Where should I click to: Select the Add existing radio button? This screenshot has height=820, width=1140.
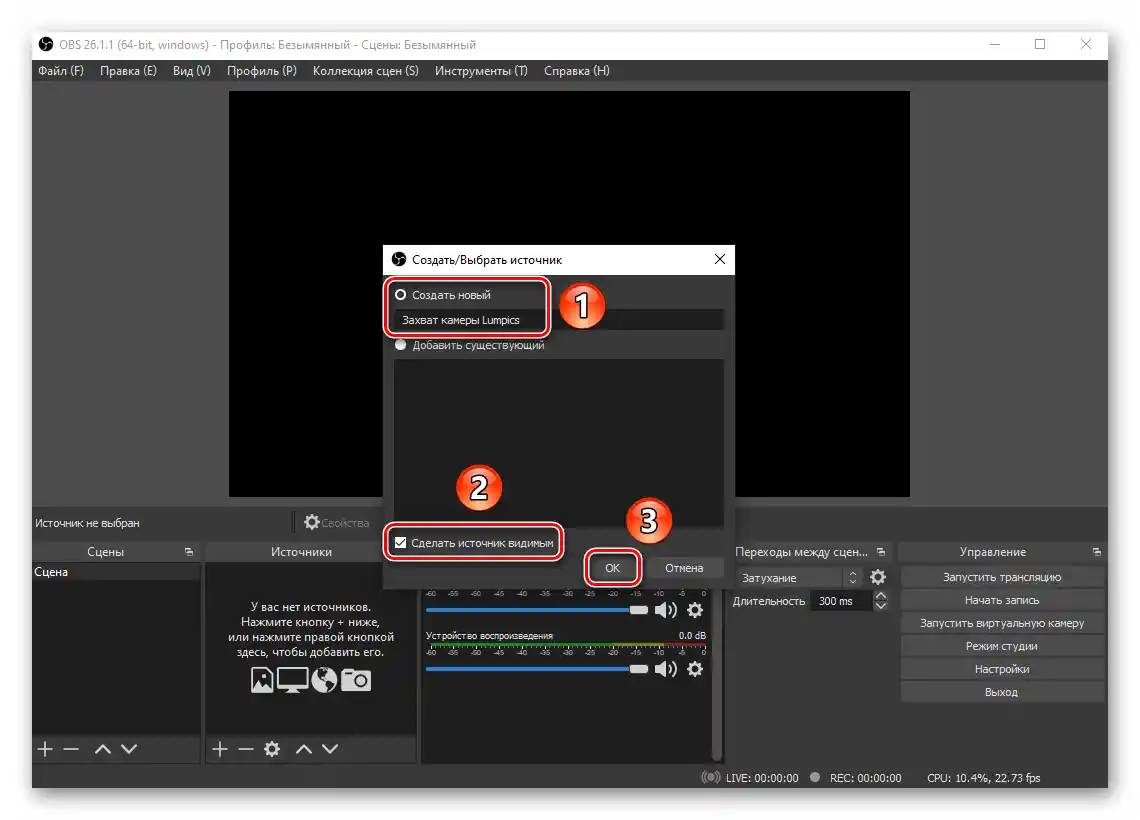(401, 345)
